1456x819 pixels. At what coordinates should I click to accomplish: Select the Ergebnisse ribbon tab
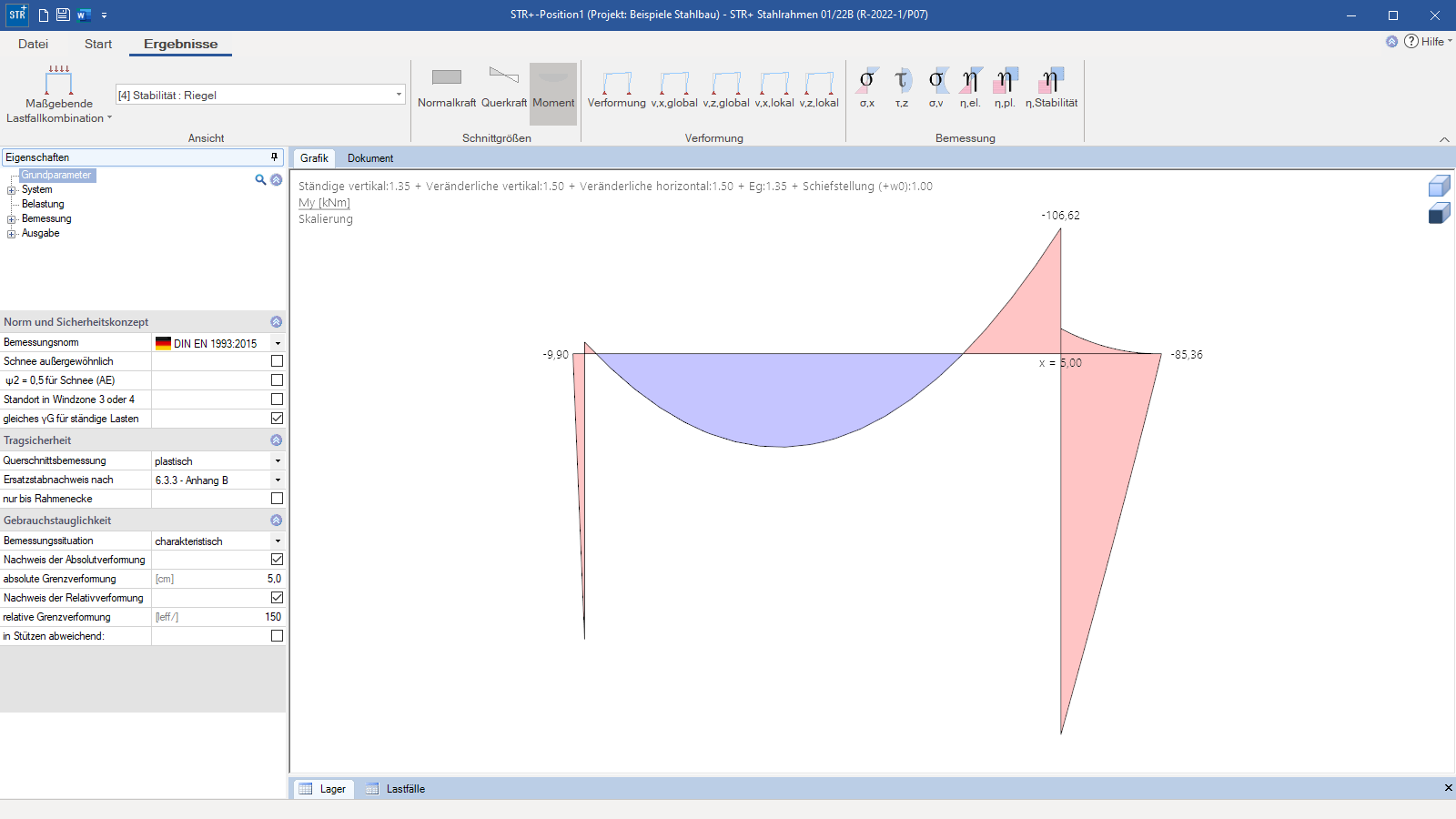tap(180, 44)
